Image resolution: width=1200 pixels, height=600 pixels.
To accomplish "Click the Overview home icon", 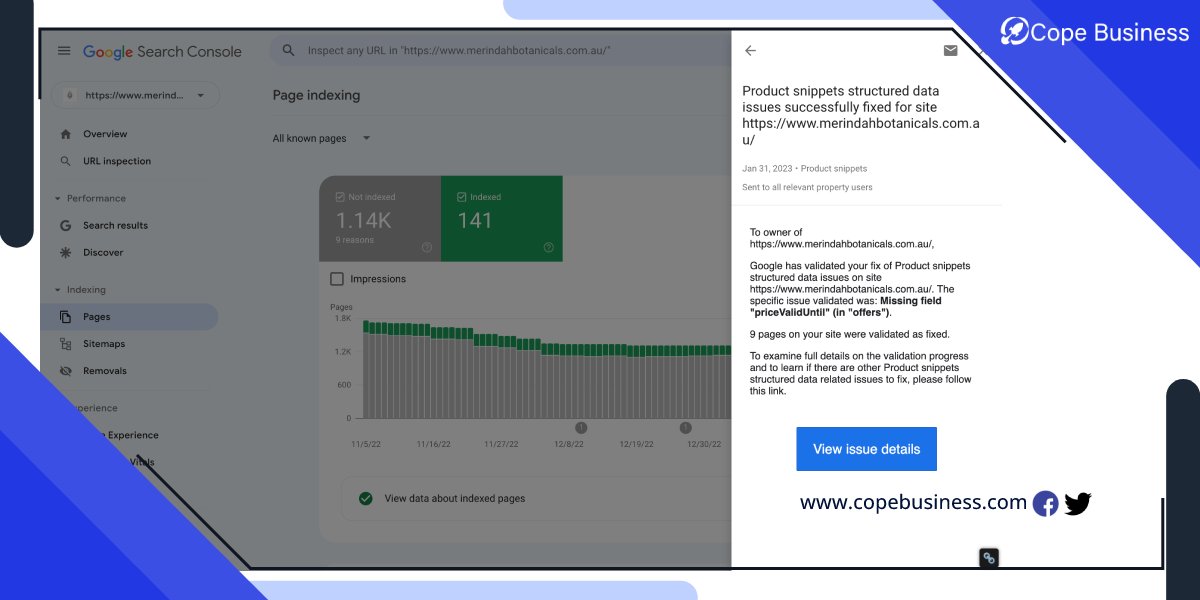I will (x=66, y=134).
